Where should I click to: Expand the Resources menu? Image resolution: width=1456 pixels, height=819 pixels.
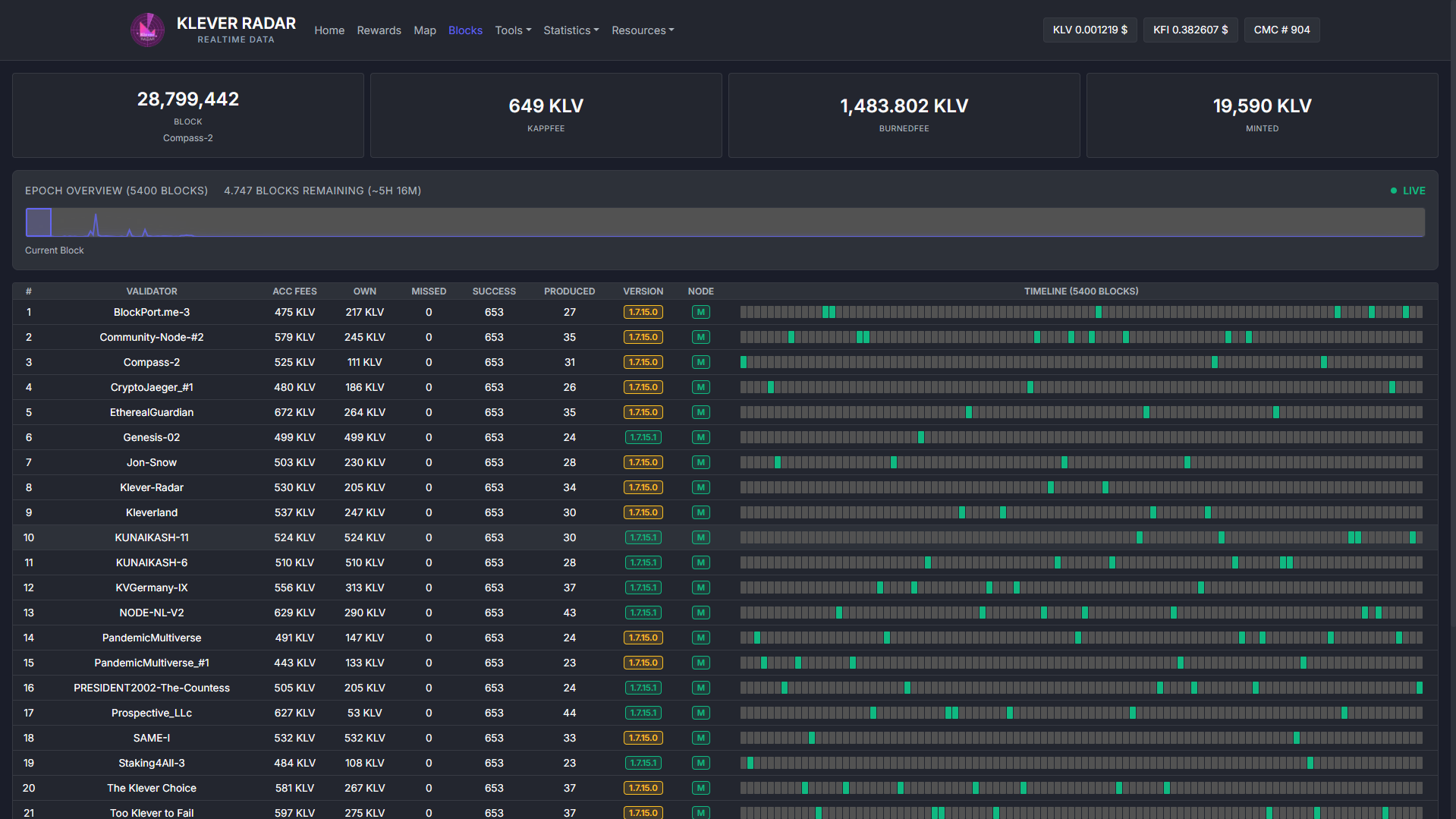tap(642, 30)
